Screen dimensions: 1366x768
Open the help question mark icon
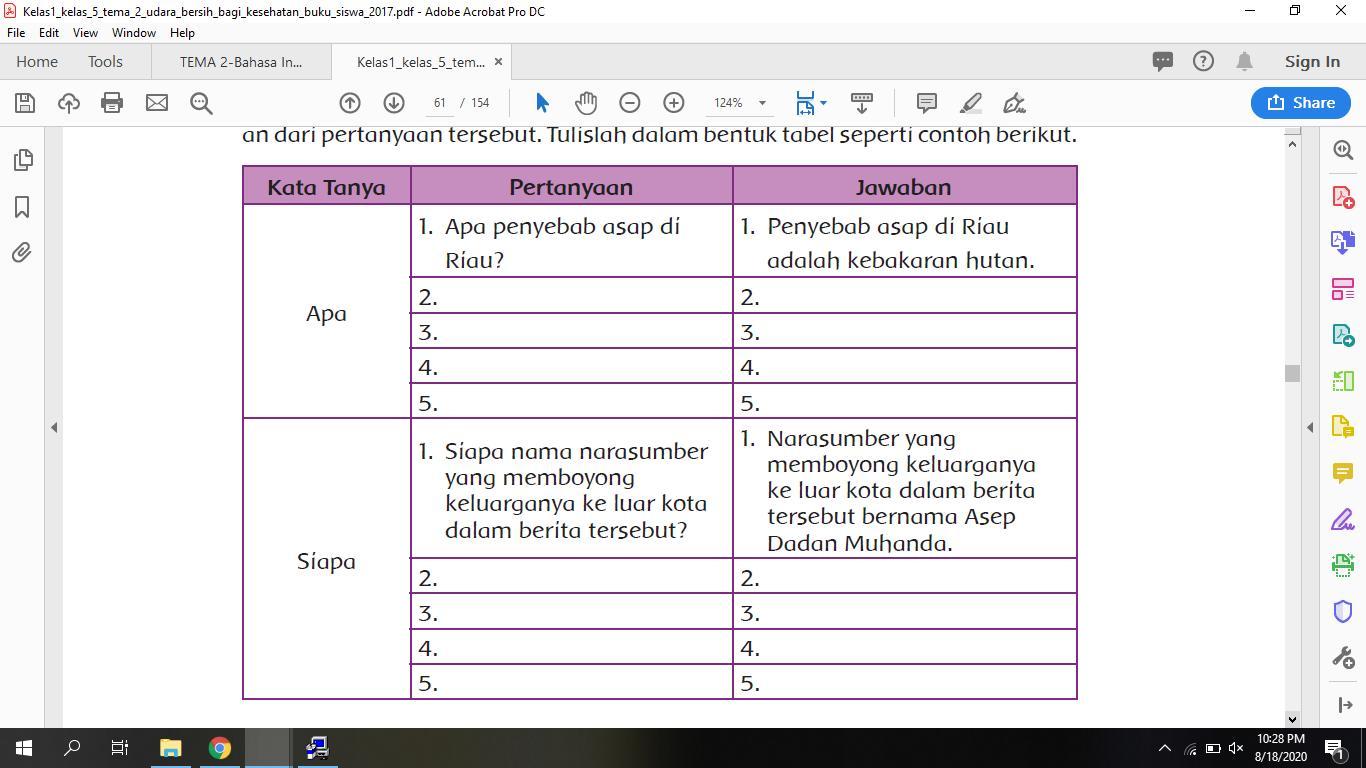[1203, 62]
